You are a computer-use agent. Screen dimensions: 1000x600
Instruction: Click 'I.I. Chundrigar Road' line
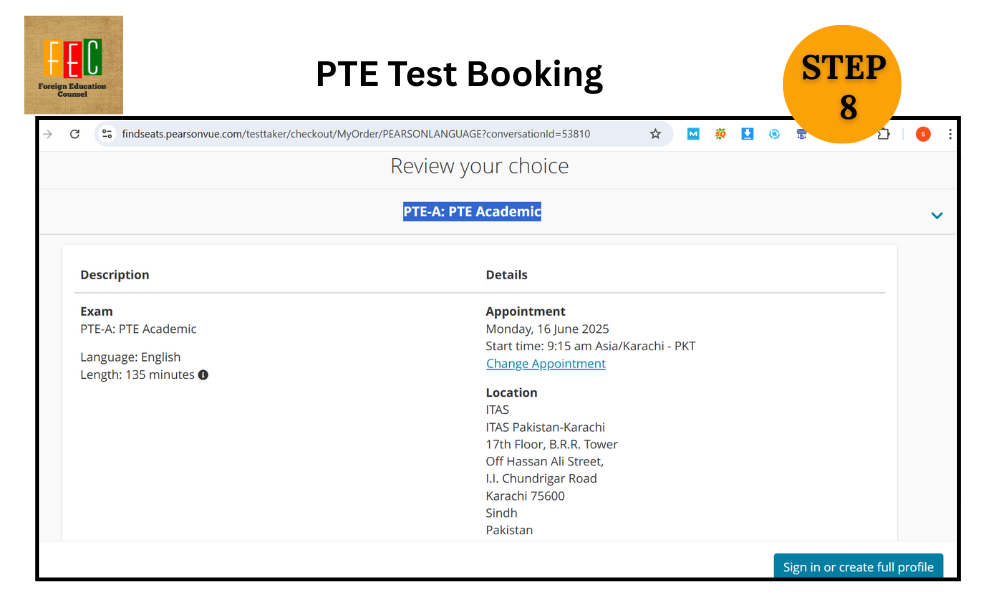(x=541, y=479)
